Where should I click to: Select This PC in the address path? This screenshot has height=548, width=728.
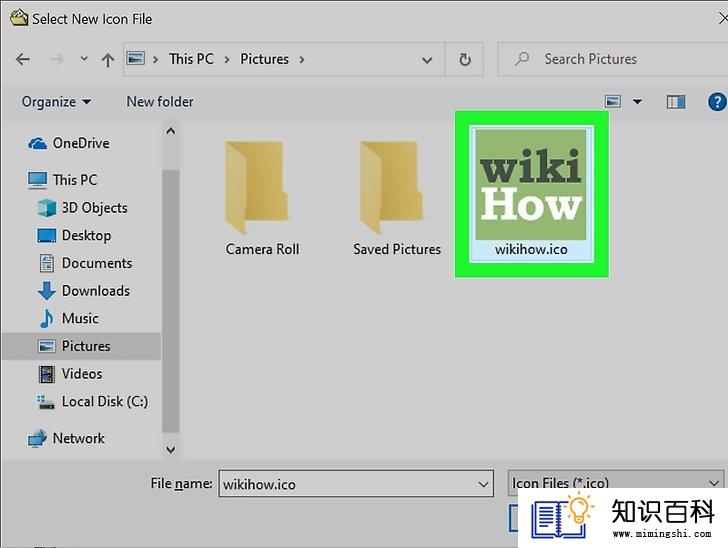coord(191,59)
